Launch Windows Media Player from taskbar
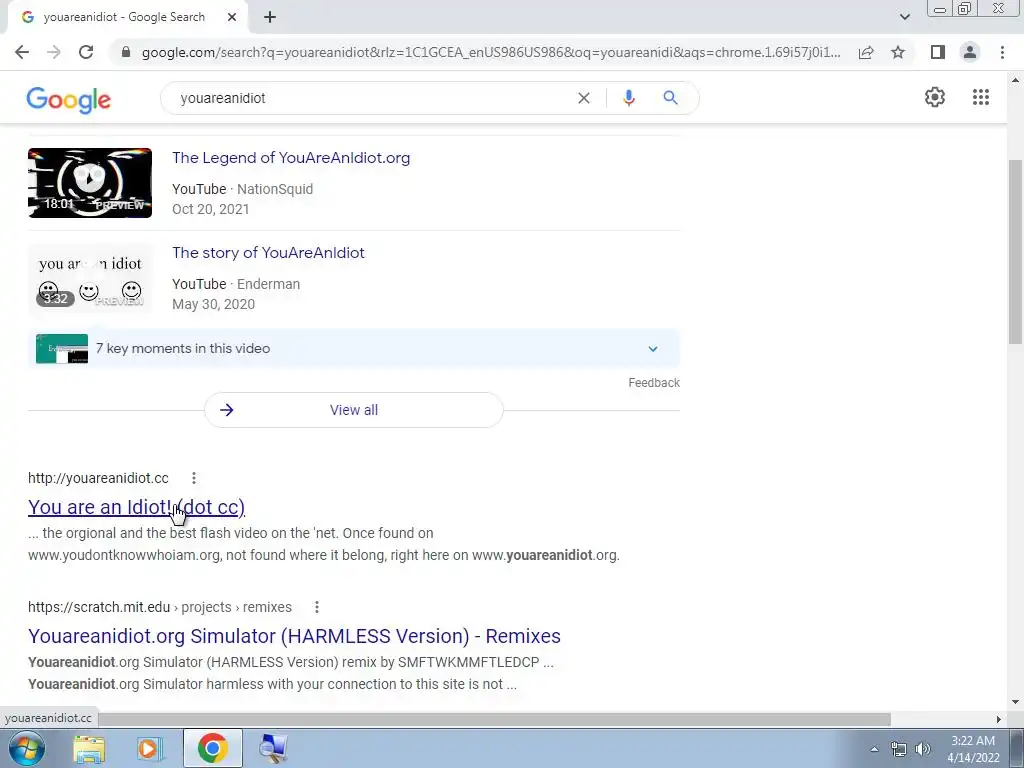 (x=150, y=748)
